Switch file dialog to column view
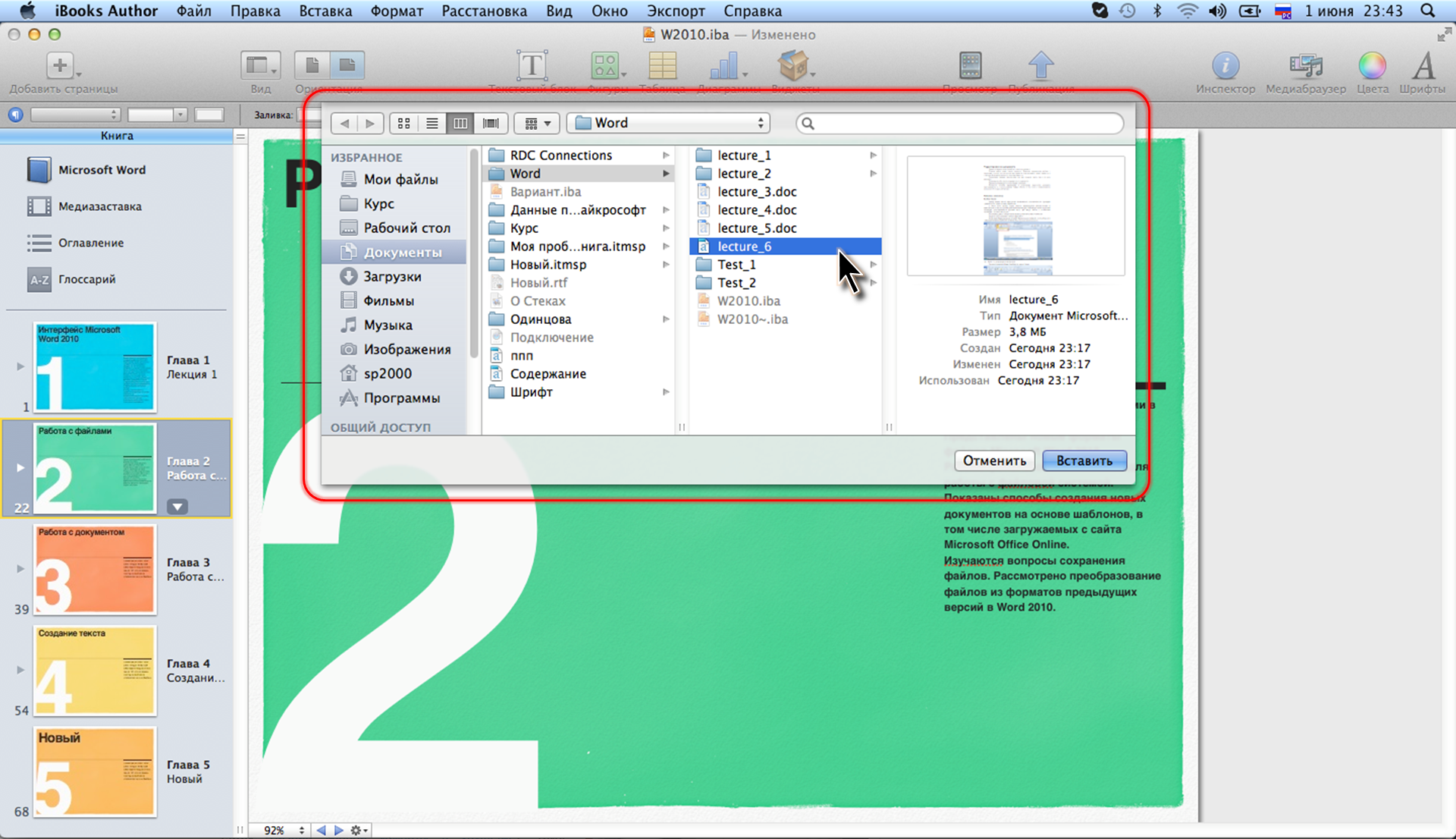Screen dimensions: 1456x839 [x=460, y=123]
